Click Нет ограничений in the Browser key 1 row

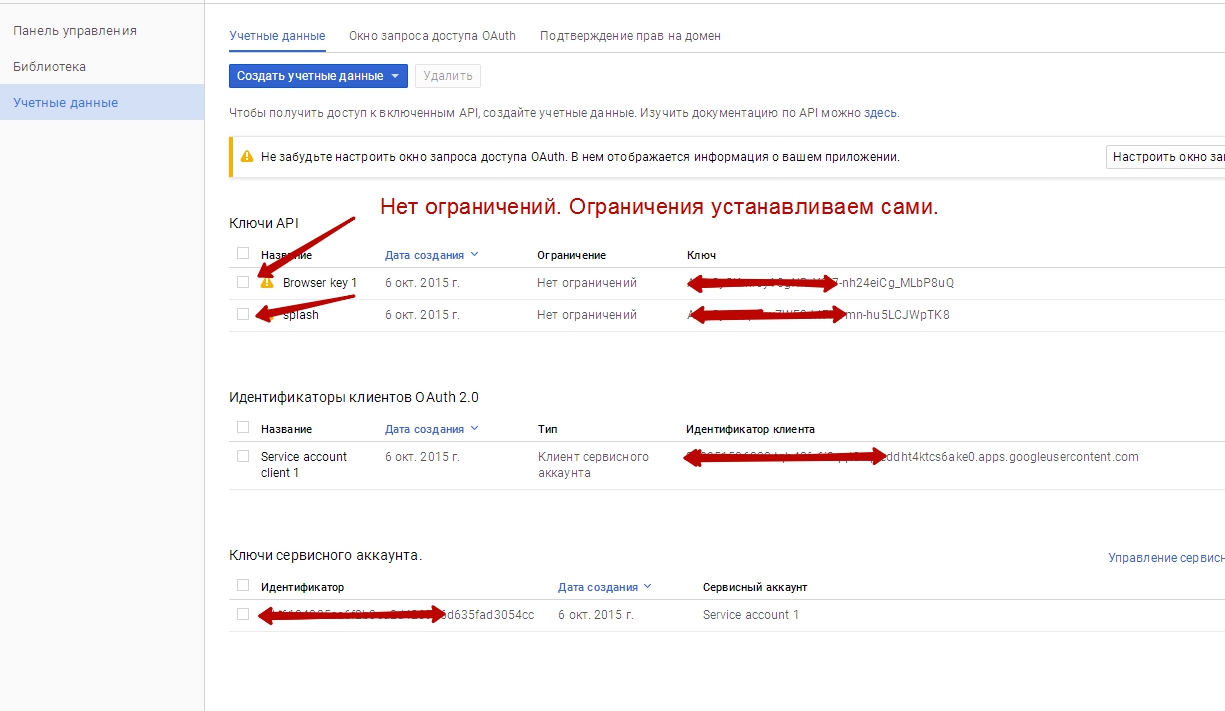tap(587, 283)
